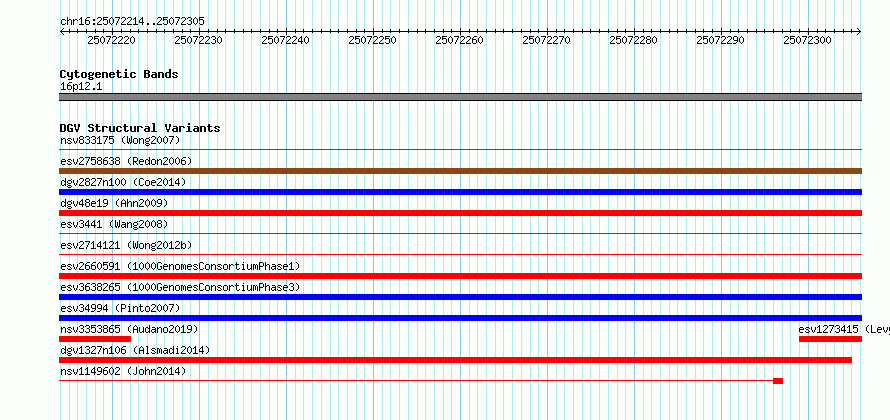Click the dgv1327n106 (Alsmadi2014) red bar
890x420 pixels.
coord(455,360)
